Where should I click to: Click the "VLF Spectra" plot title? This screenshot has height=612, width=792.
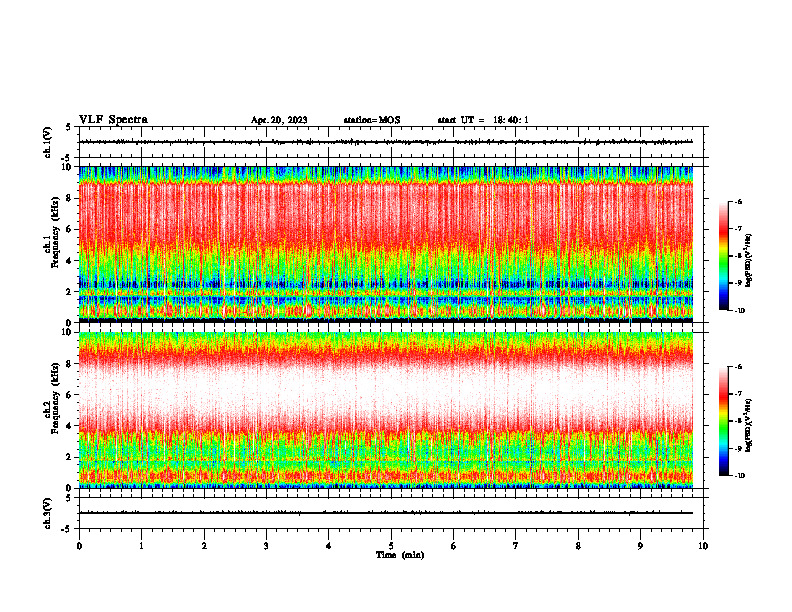pos(113,120)
